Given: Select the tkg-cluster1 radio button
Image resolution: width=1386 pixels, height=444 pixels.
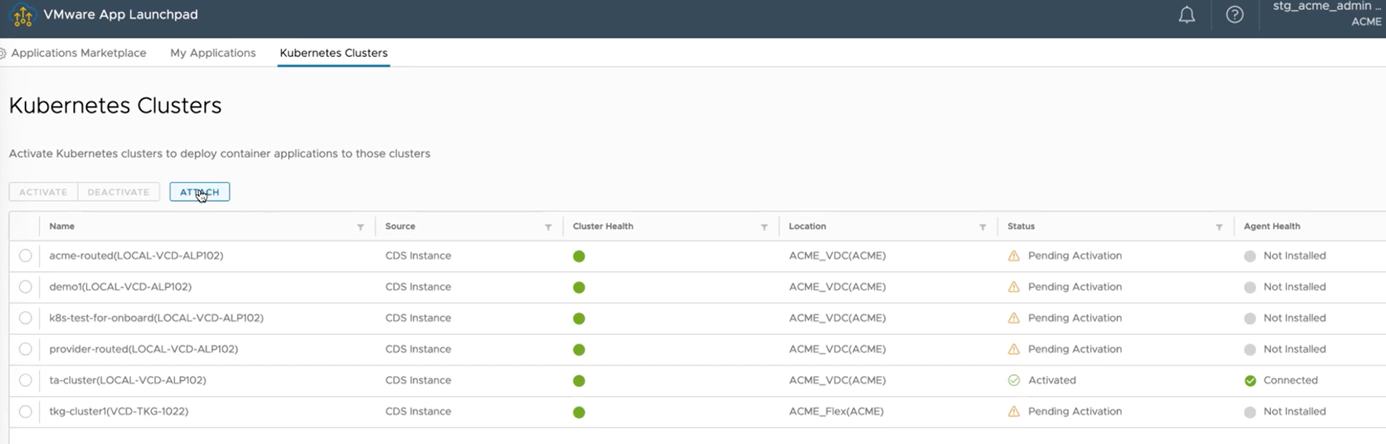Looking at the screenshot, I should point(25,412).
